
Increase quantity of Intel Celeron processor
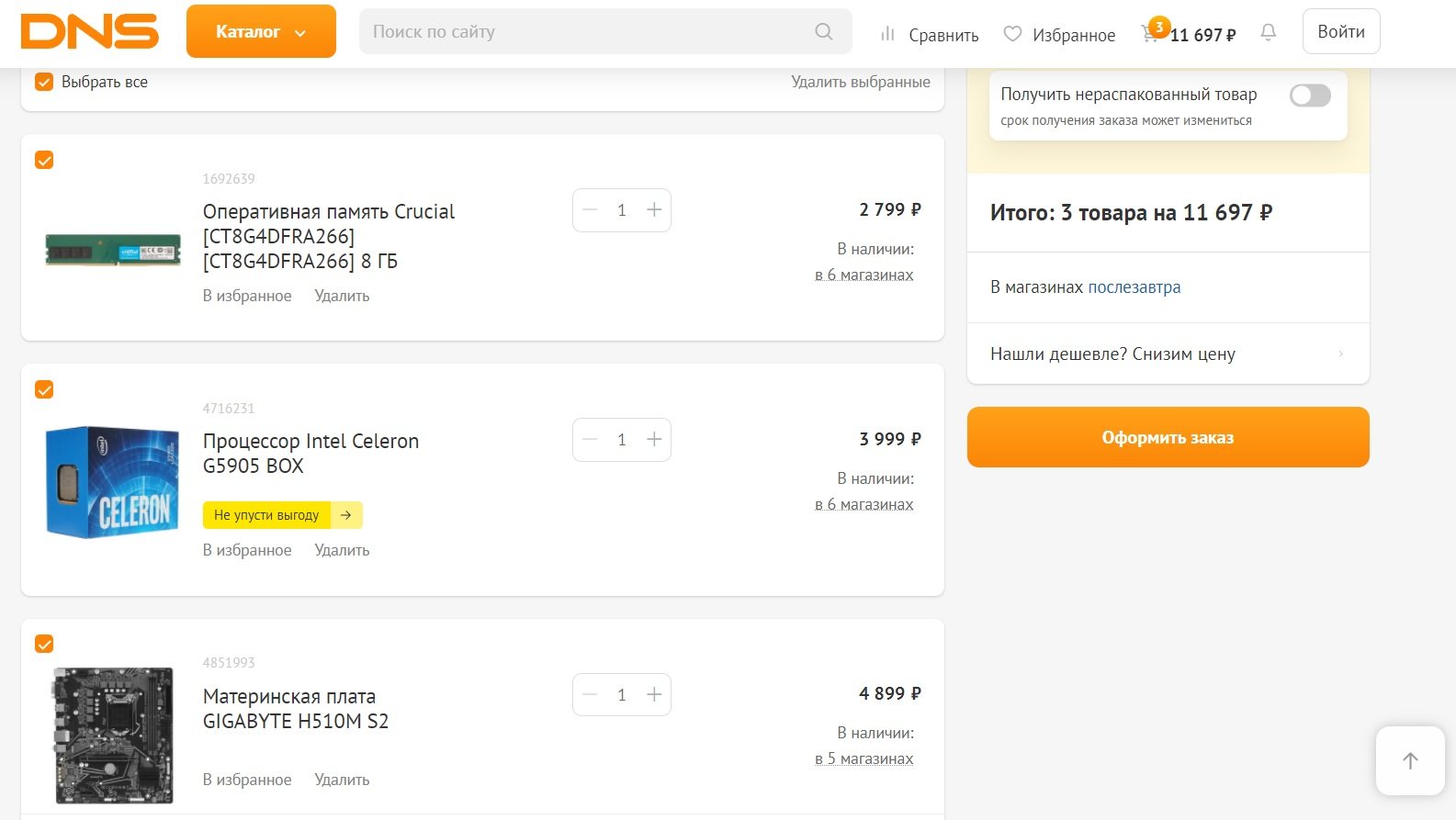(654, 440)
